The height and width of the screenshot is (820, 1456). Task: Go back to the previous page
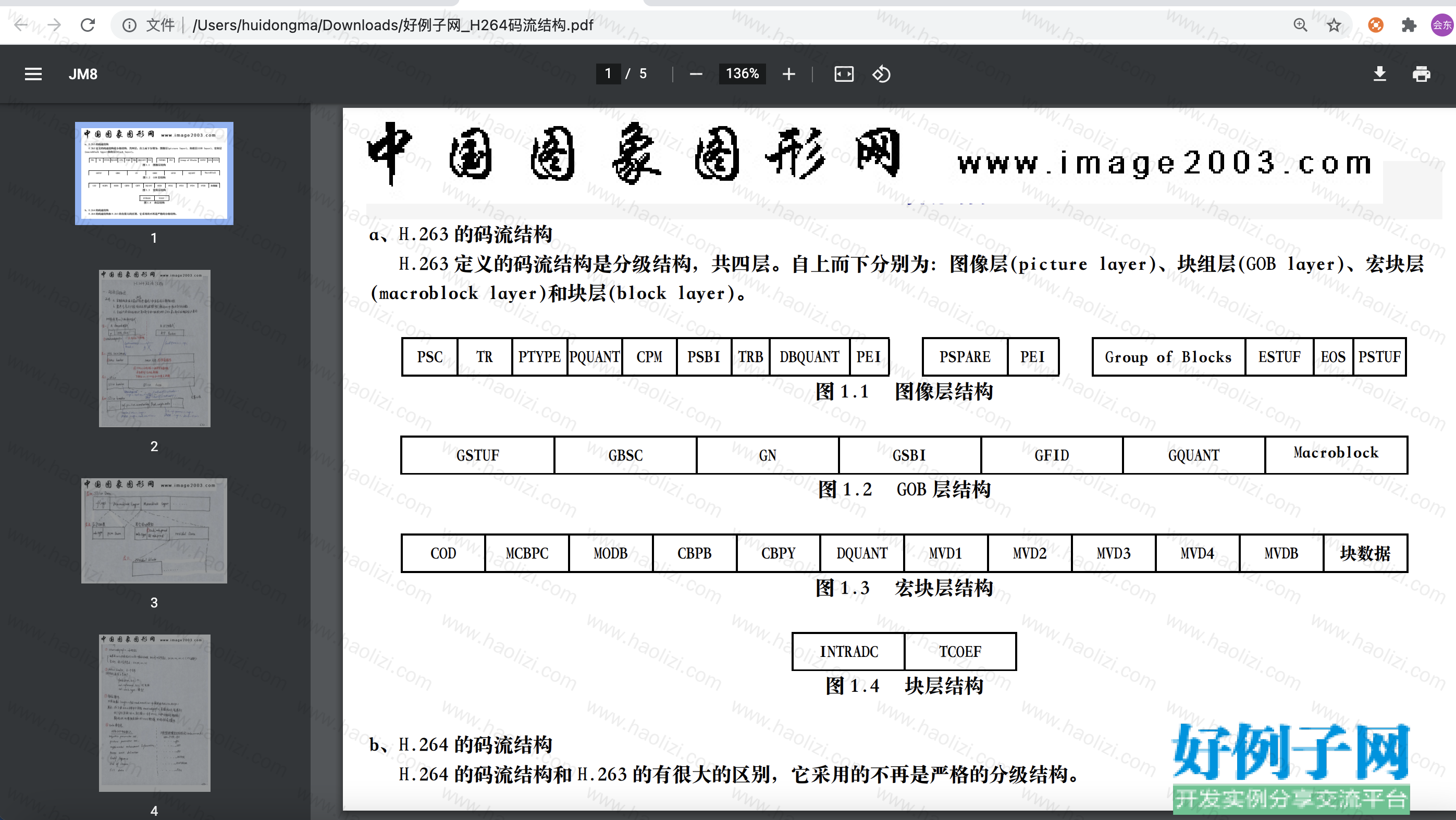point(21,25)
